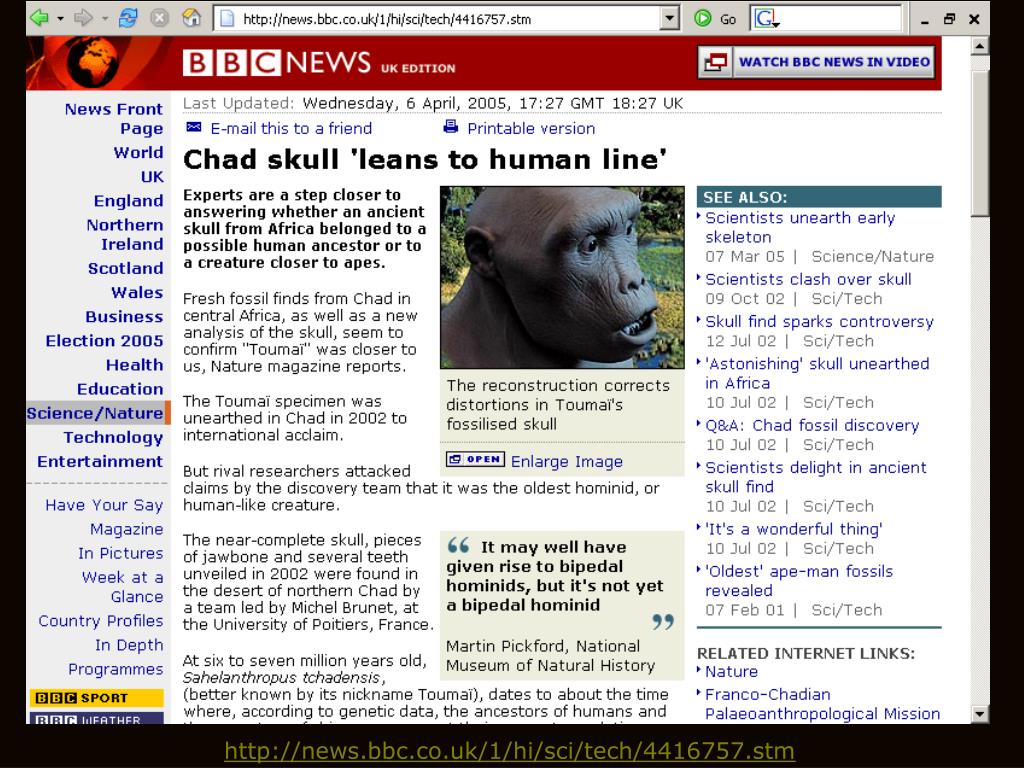1024x768 pixels.
Task: Select World in the sidebar
Action: pyautogui.click(x=138, y=153)
